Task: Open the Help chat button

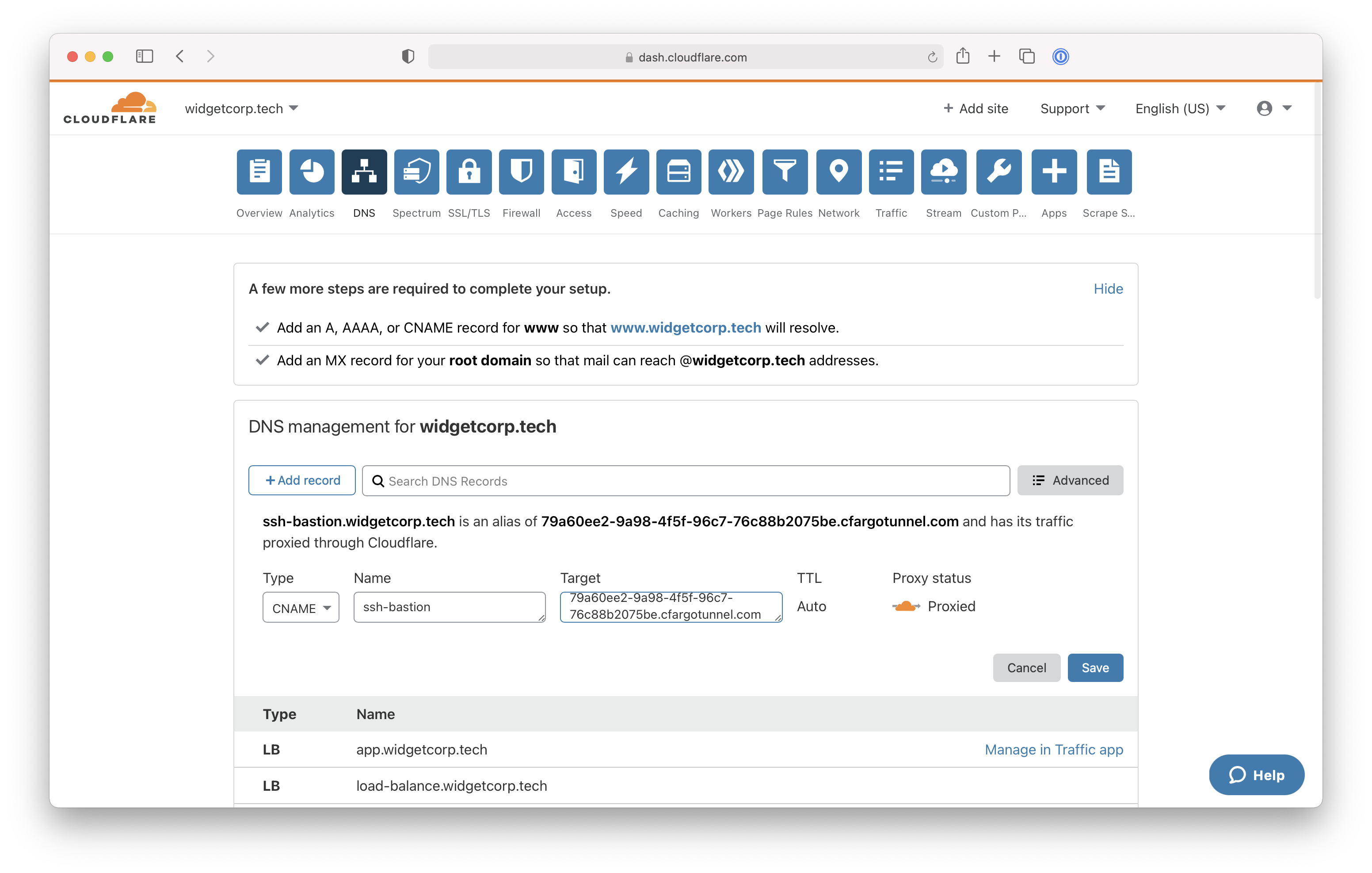Action: click(x=1256, y=774)
